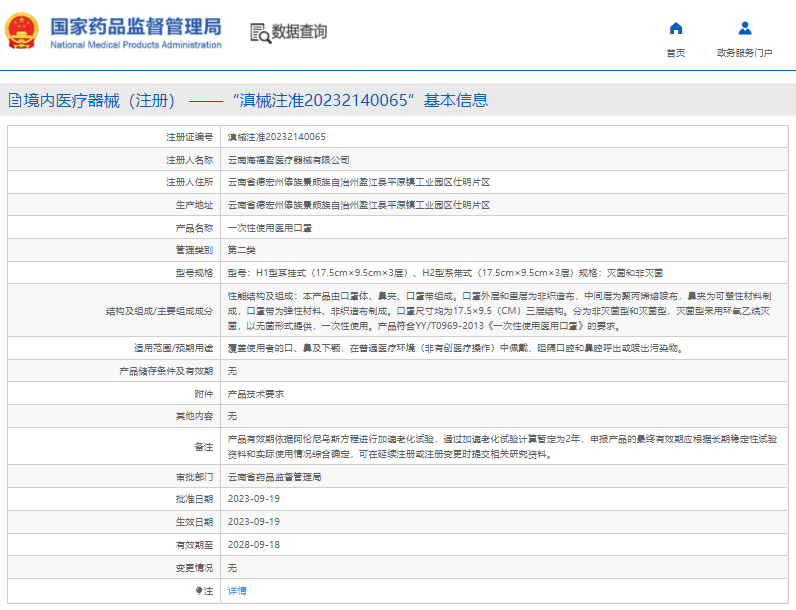Click the 备注 row label
Image resolution: width=796 pixels, height=610 pixels.
[204, 447]
